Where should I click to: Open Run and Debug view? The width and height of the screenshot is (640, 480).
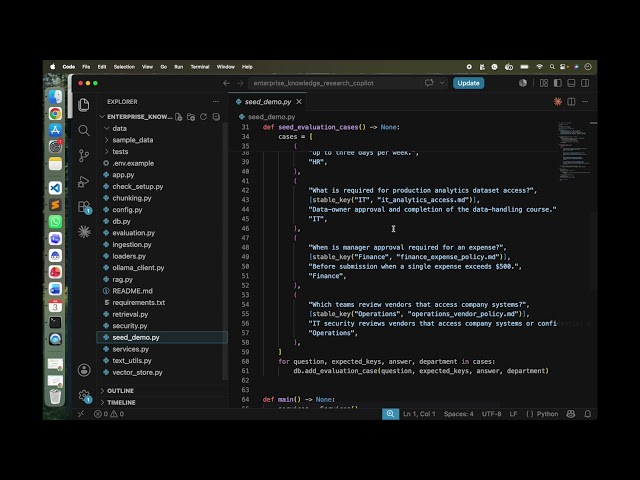[84, 182]
